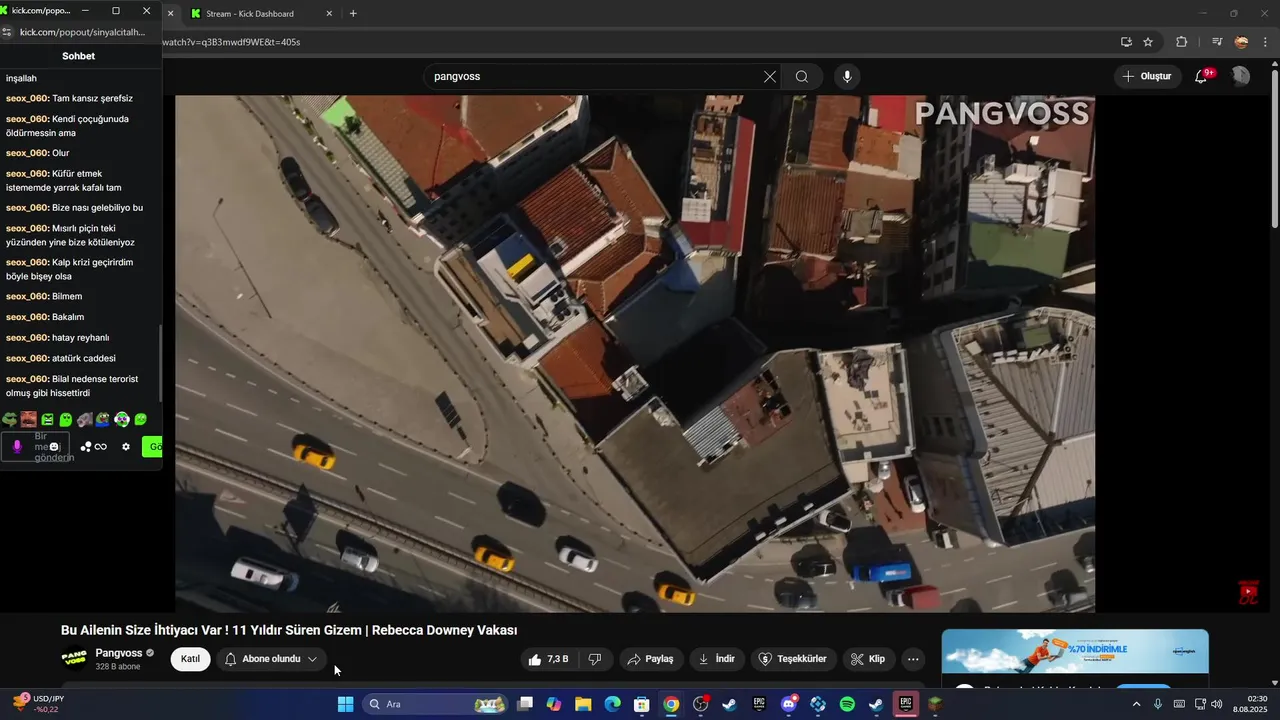Image resolution: width=1280 pixels, height=720 pixels.
Task: Click the Task View icon in taskbar
Action: click(x=525, y=705)
